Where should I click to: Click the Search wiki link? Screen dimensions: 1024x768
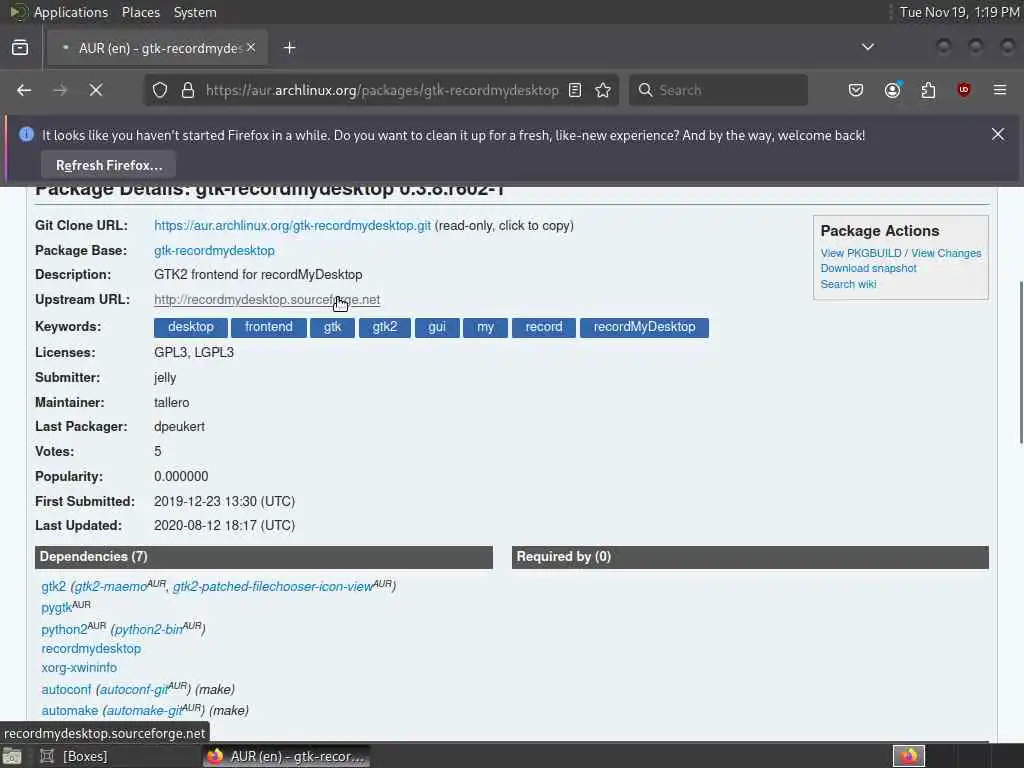click(848, 284)
